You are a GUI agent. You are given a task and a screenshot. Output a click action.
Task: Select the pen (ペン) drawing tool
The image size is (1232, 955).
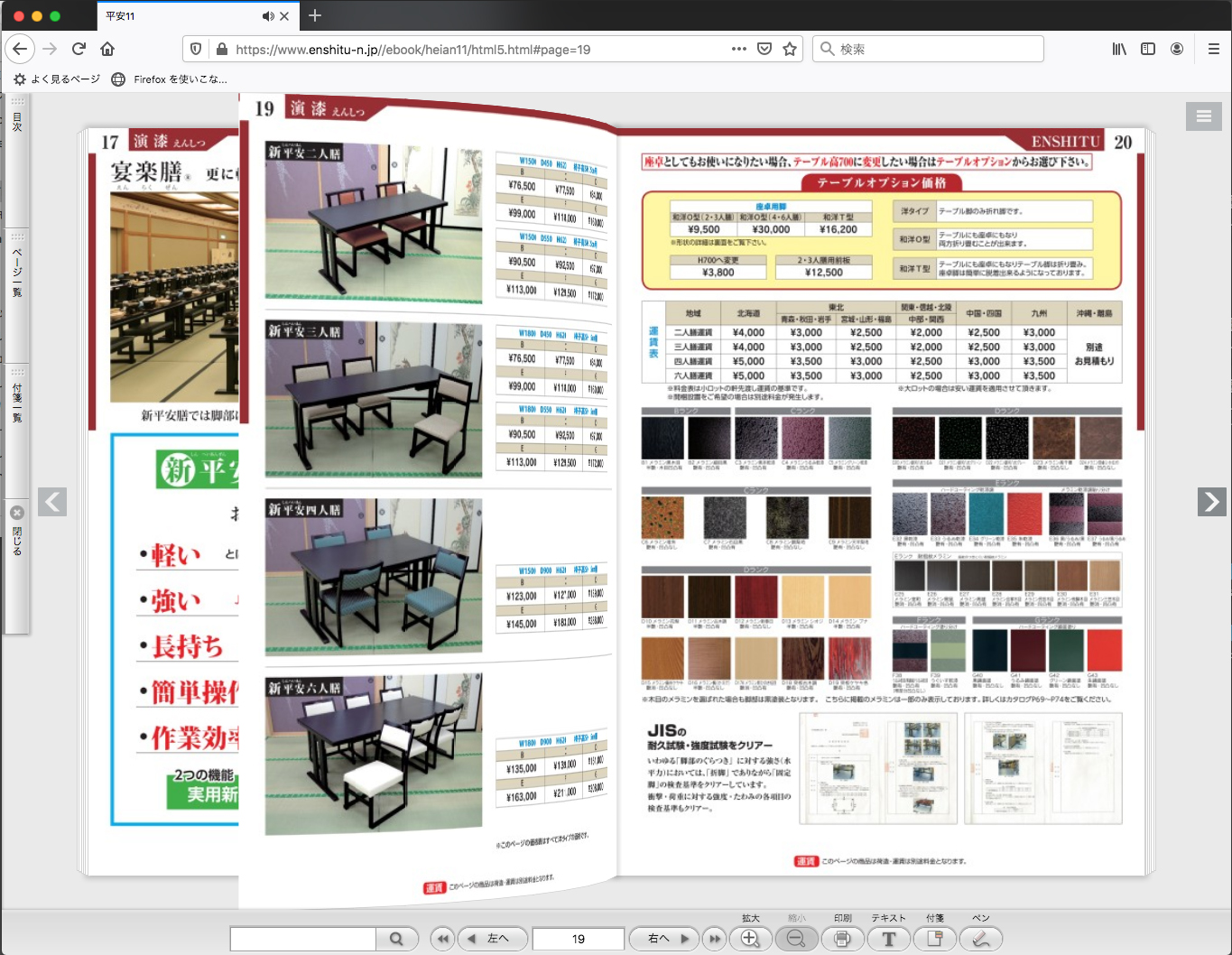coord(980,939)
